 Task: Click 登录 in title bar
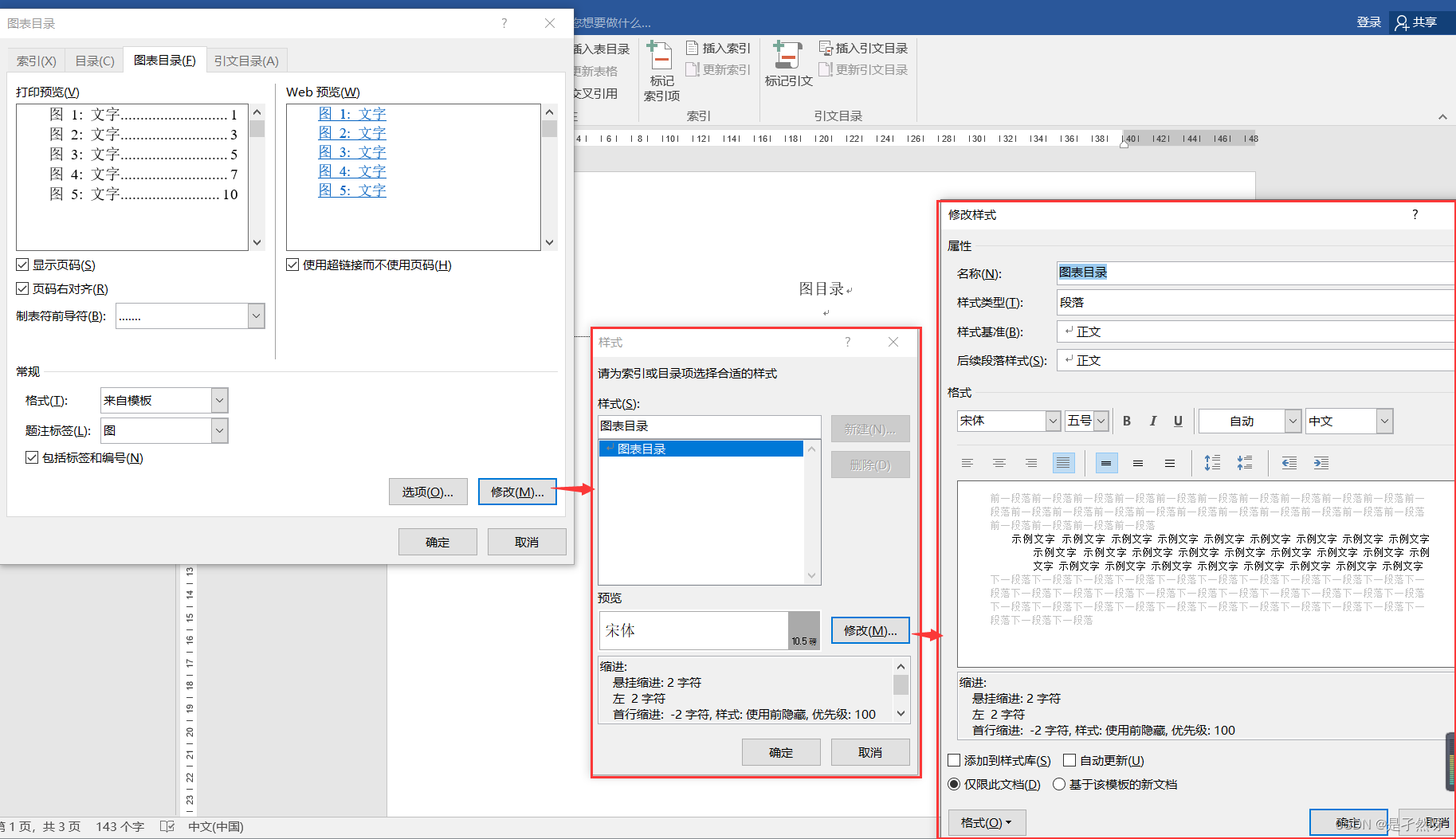(1368, 22)
